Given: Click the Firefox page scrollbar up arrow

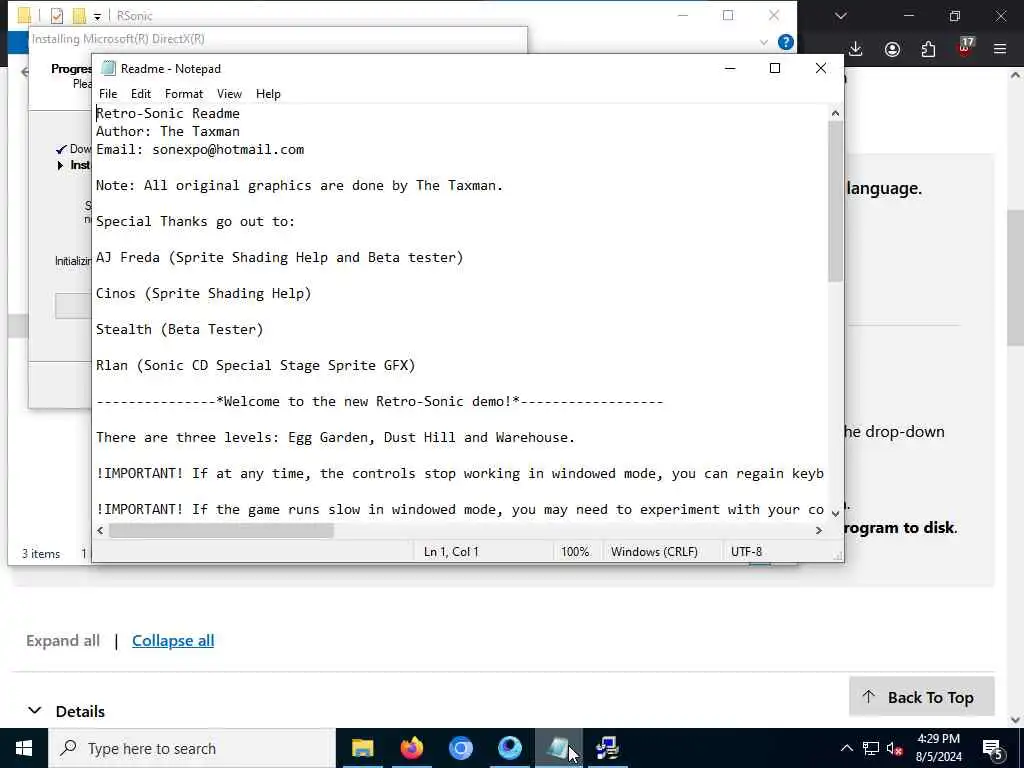Looking at the screenshot, I should click(x=1016, y=75).
